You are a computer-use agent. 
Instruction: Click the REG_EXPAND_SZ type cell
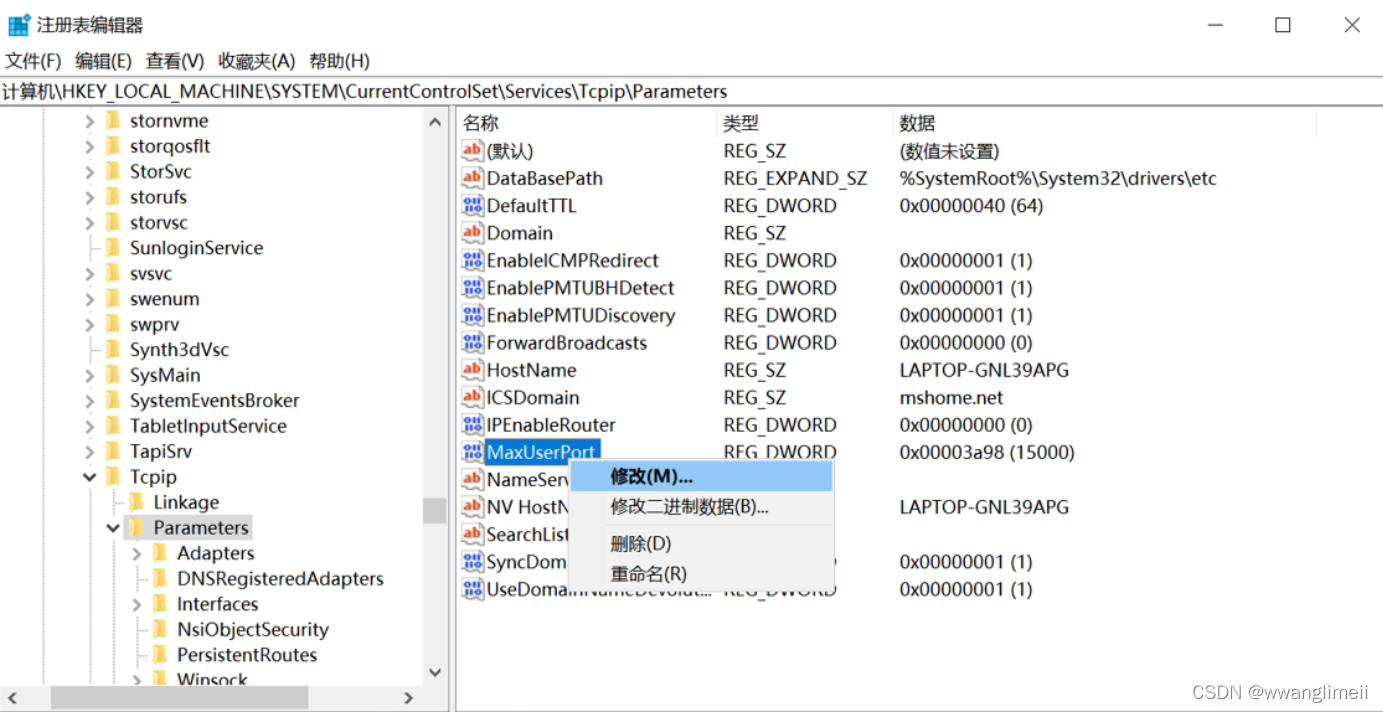[x=795, y=178]
